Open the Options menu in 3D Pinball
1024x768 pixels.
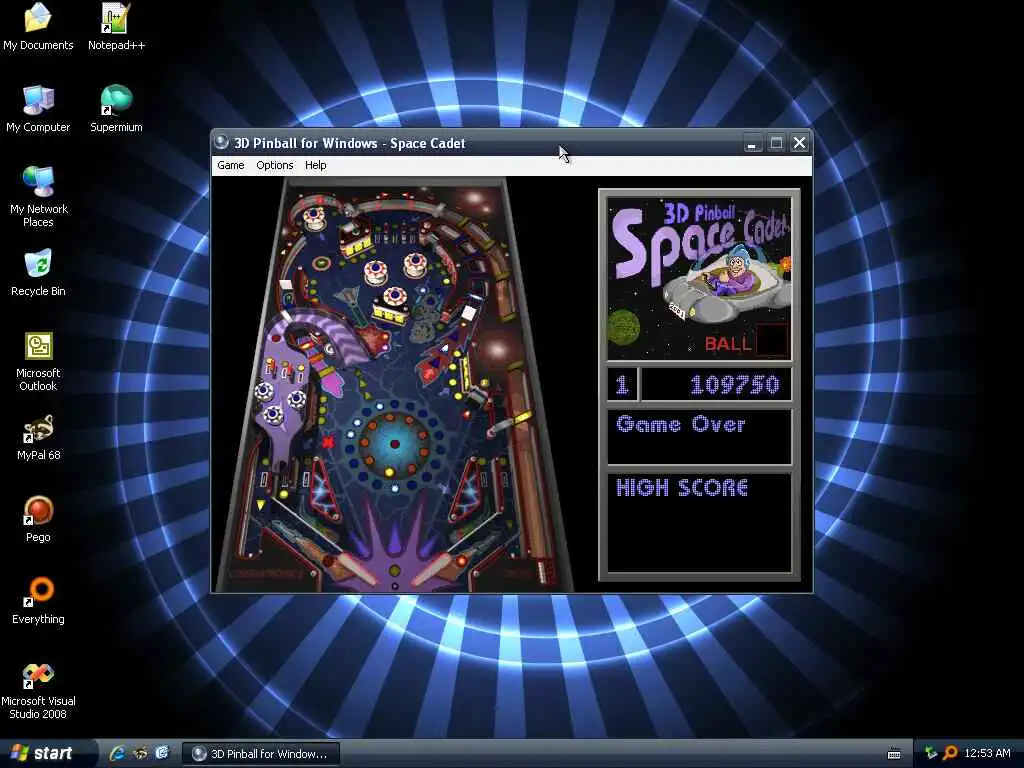[x=274, y=165]
